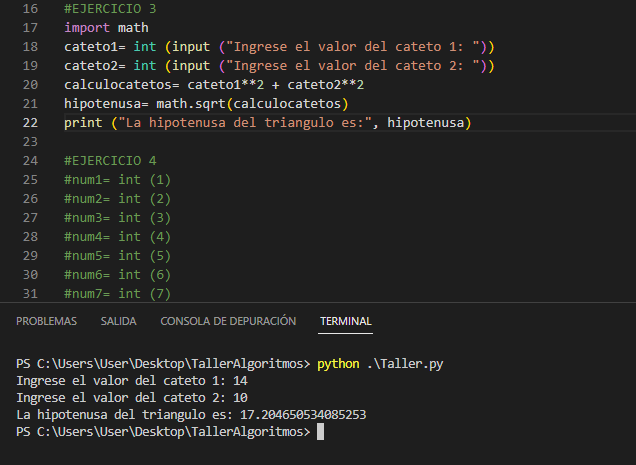Click the python .\Taller.py command in terminal
The image size is (636, 465).
tap(380, 364)
